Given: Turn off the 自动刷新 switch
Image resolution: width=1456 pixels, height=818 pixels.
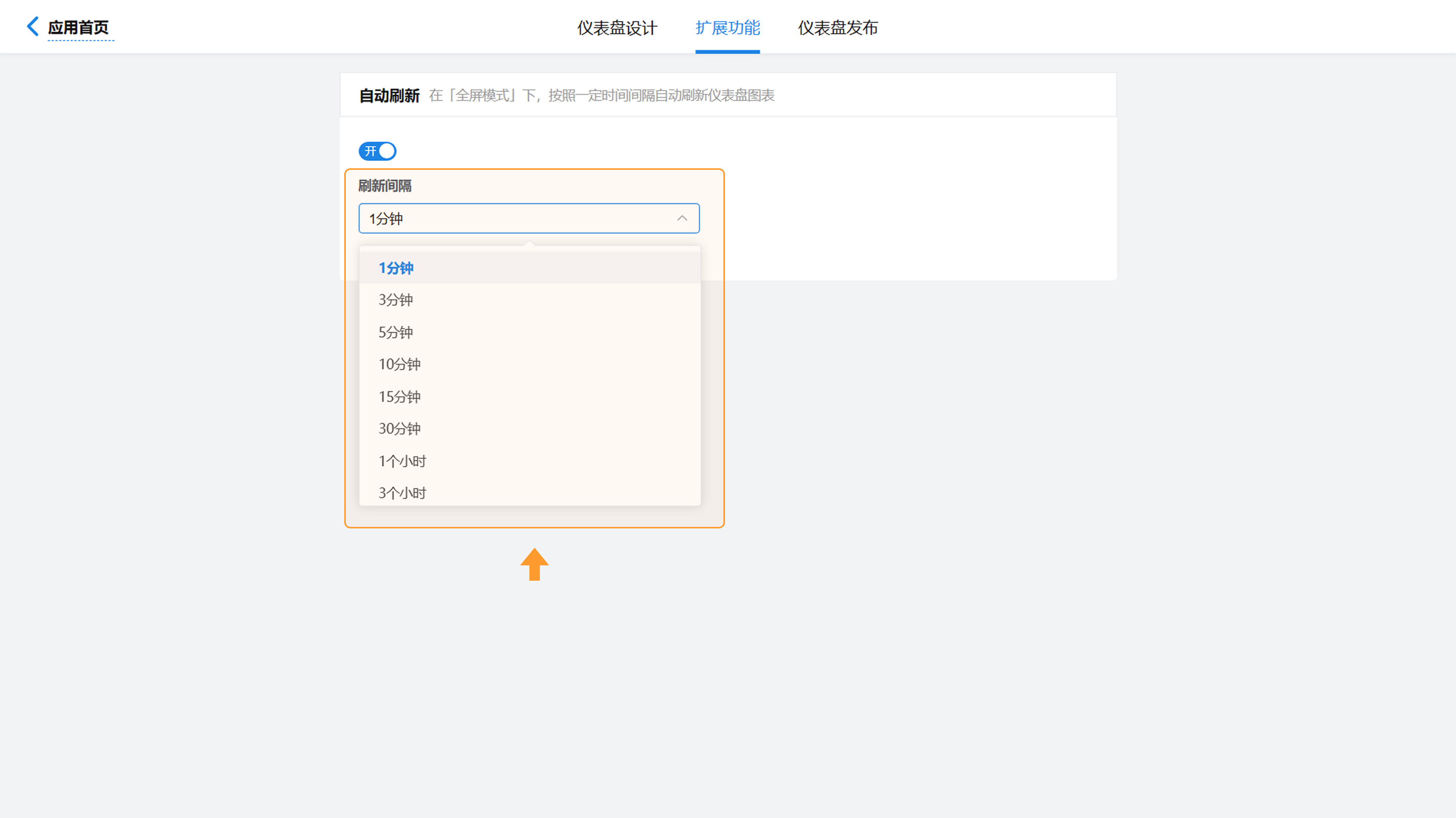Looking at the screenshot, I should point(378,151).
